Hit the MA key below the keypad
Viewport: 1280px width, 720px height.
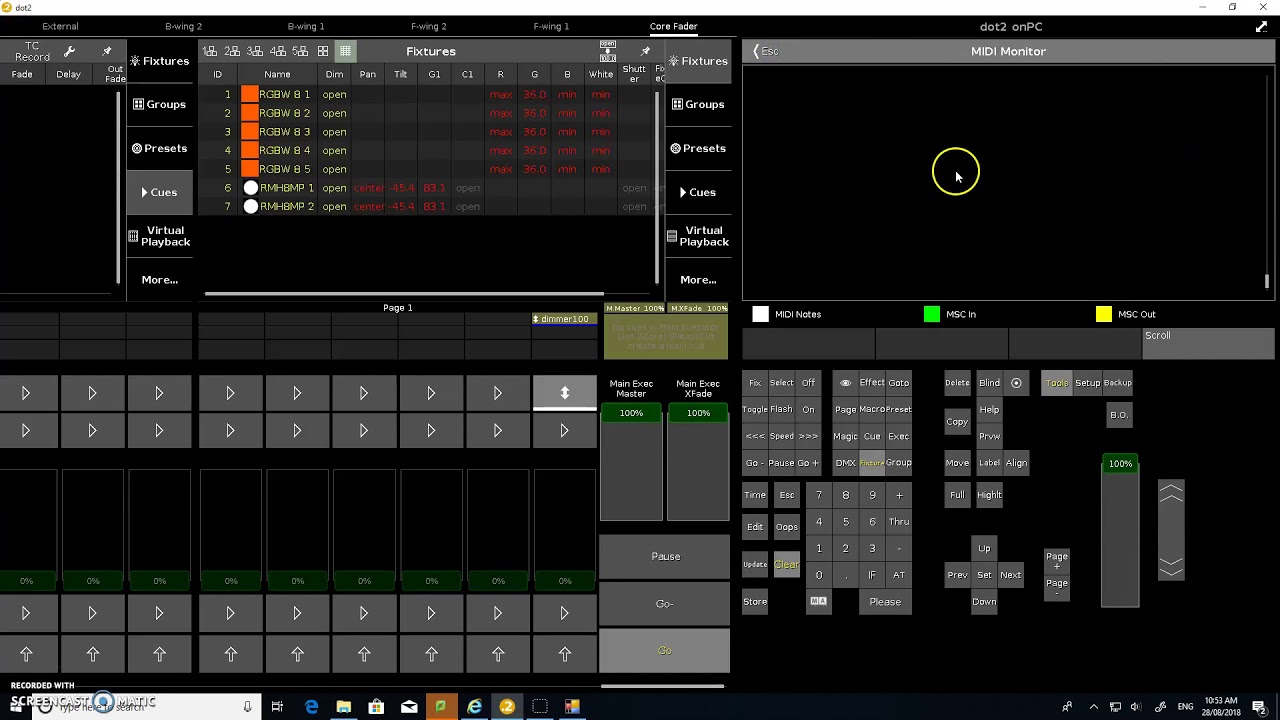[x=818, y=601]
